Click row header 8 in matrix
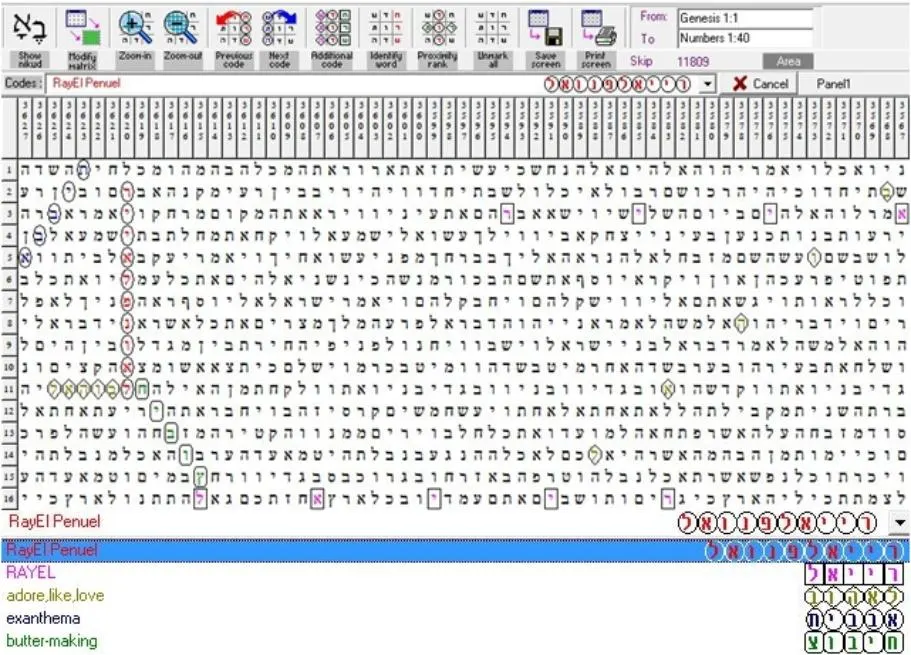 click(x=9, y=323)
